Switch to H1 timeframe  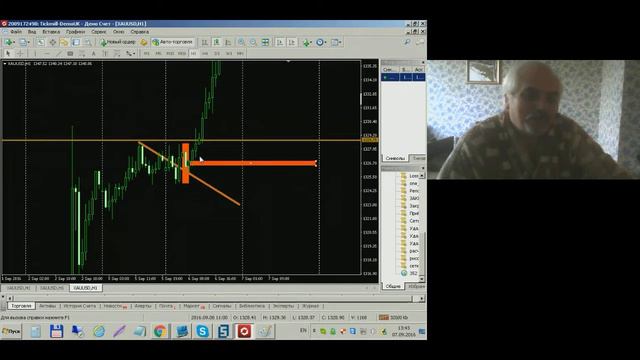point(193,53)
